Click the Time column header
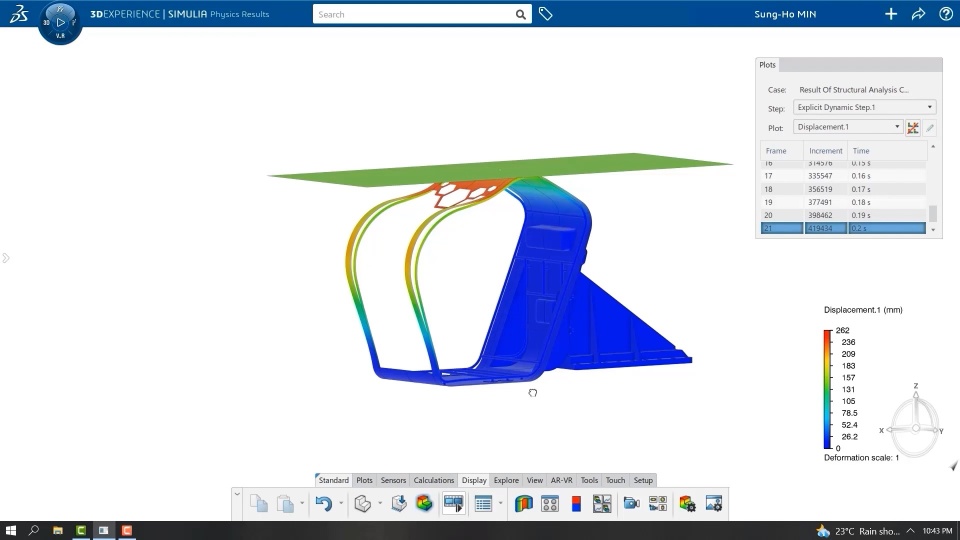The image size is (960, 540). tap(887, 151)
